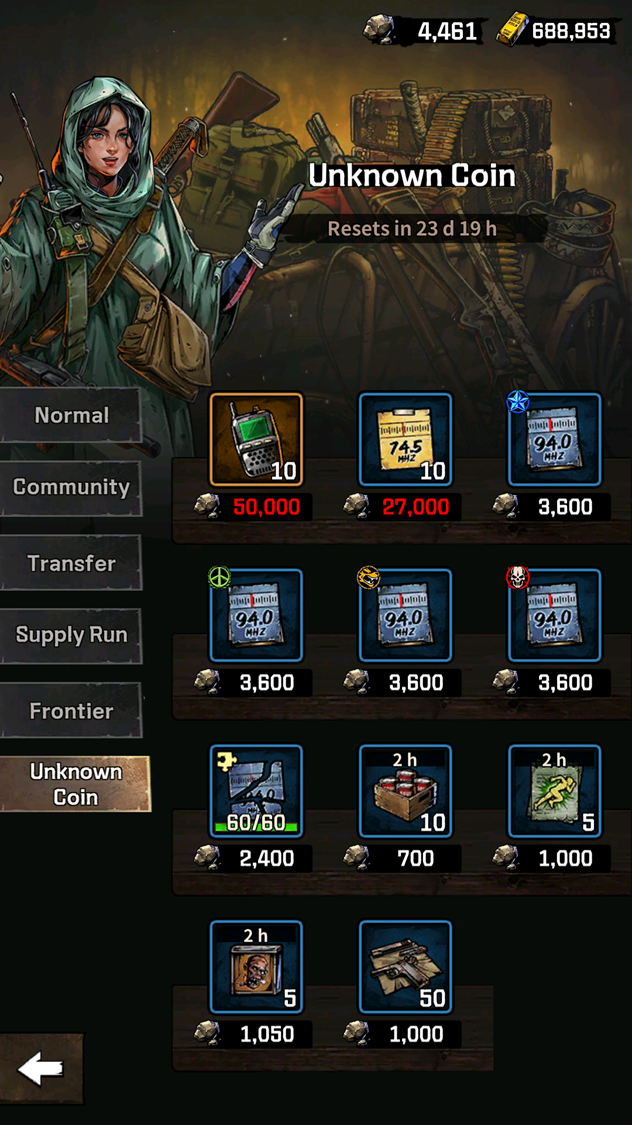Choose the 94.0 MHz card with red skull badge
632x1125 pixels.
tap(555, 615)
